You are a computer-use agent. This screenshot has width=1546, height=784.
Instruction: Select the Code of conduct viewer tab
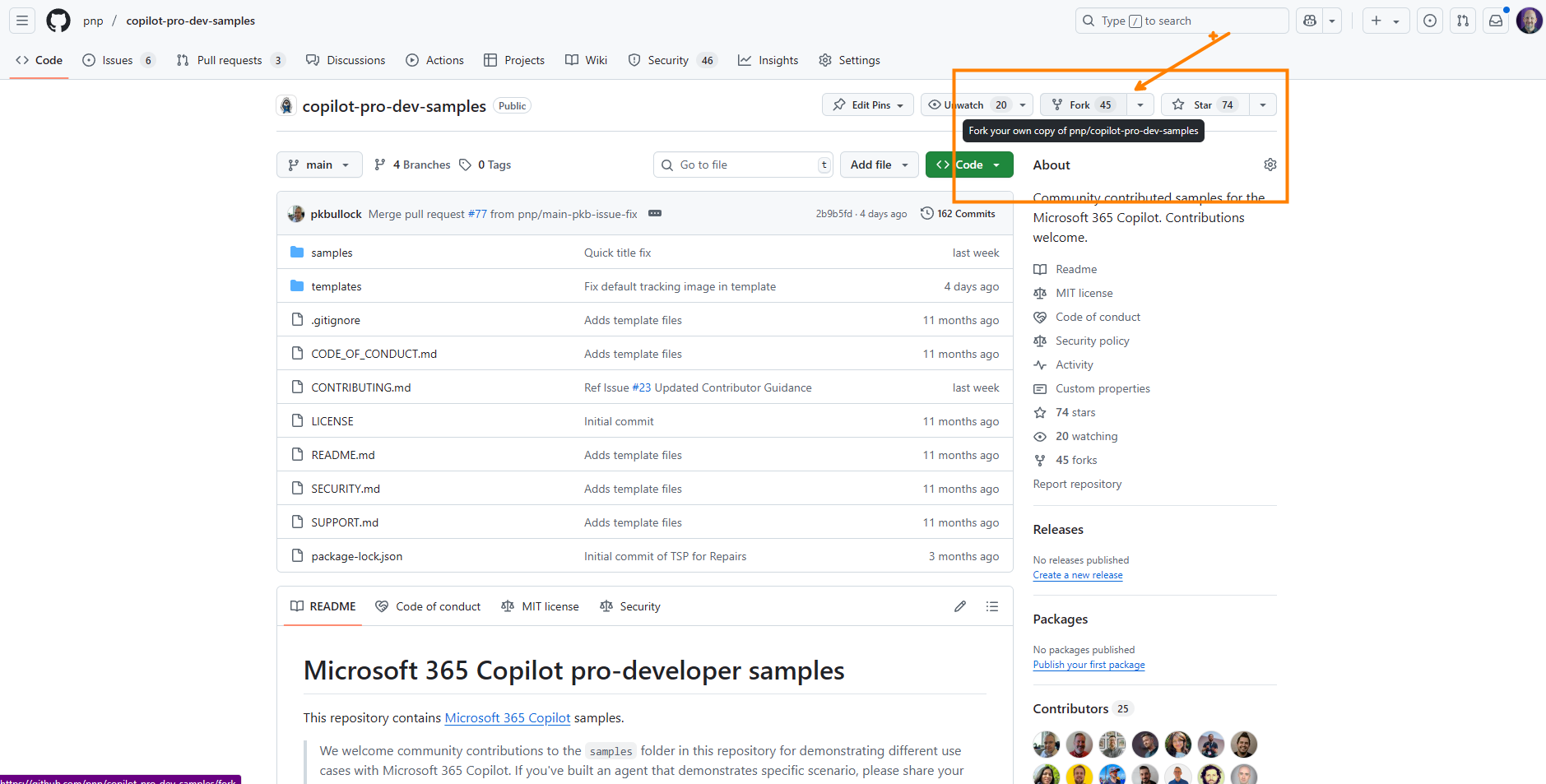pyautogui.click(x=428, y=606)
